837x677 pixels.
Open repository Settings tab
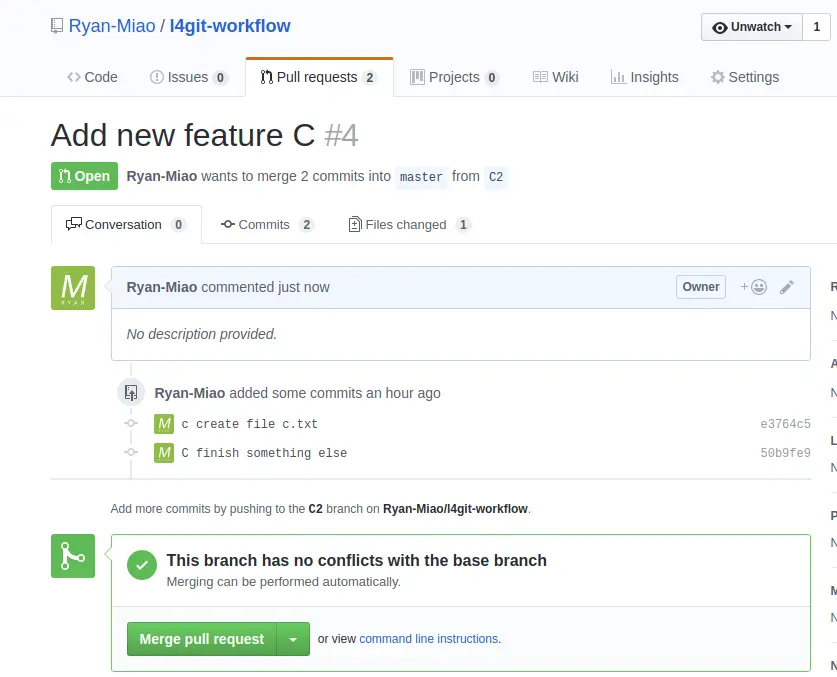click(x=744, y=77)
